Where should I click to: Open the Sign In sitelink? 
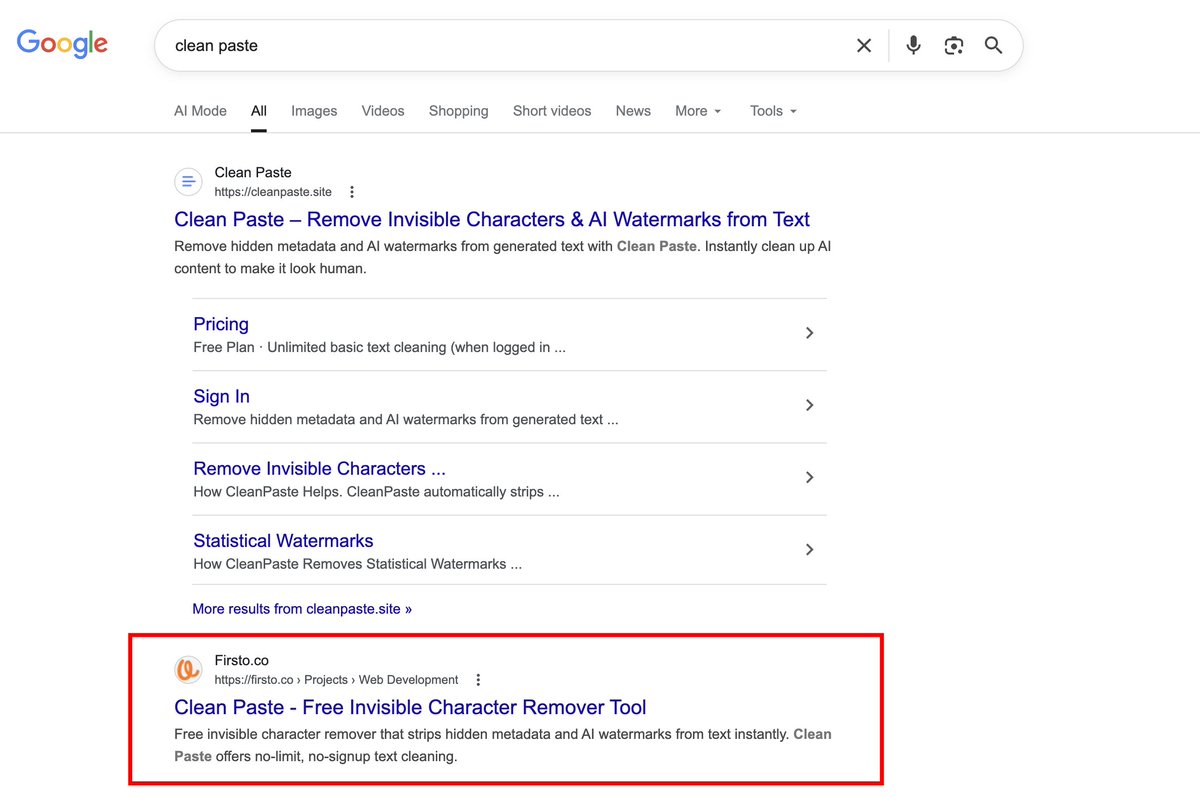tap(222, 396)
